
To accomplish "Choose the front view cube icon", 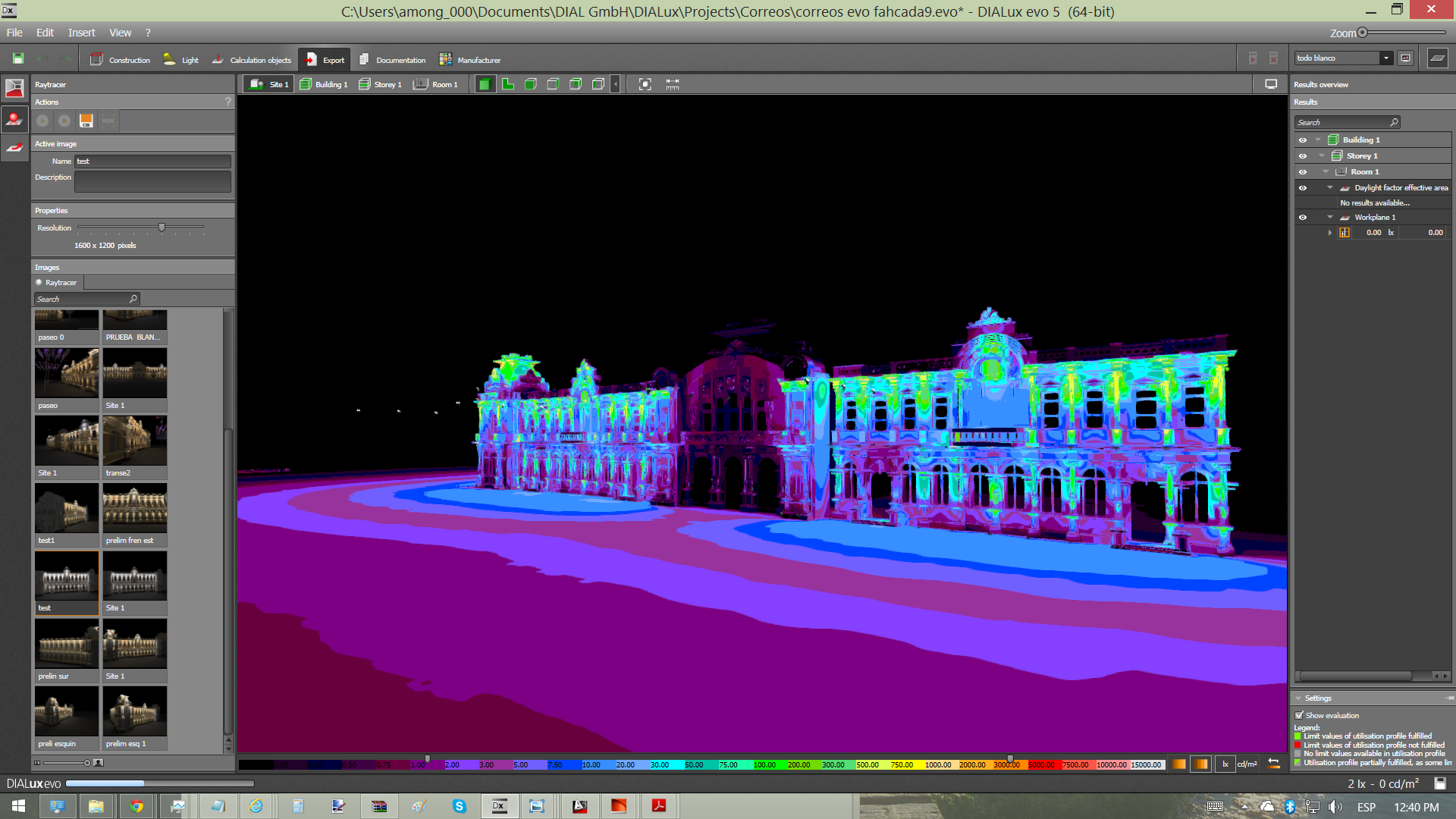I will click(530, 84).
